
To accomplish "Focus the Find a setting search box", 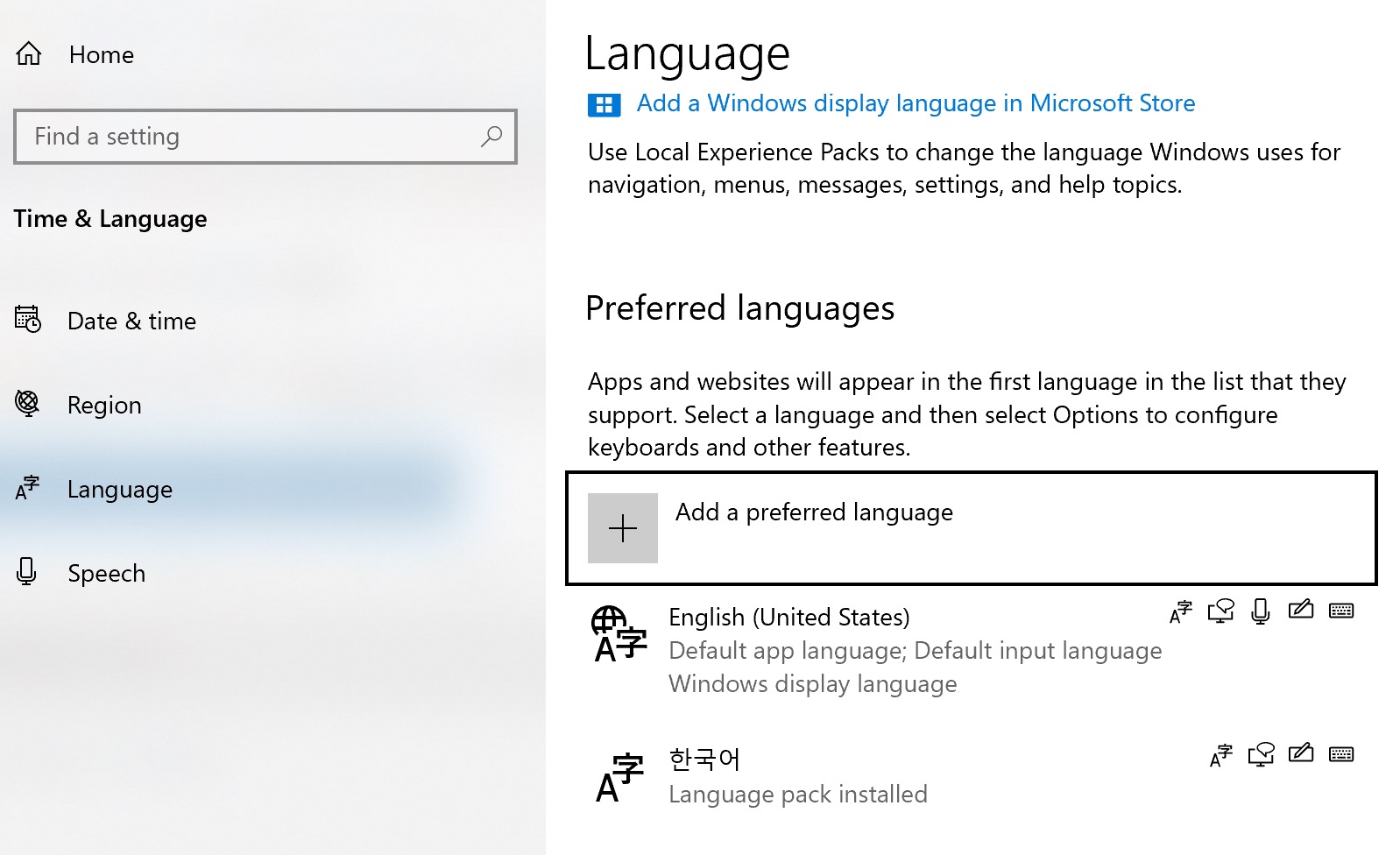I will click(265, 137).
